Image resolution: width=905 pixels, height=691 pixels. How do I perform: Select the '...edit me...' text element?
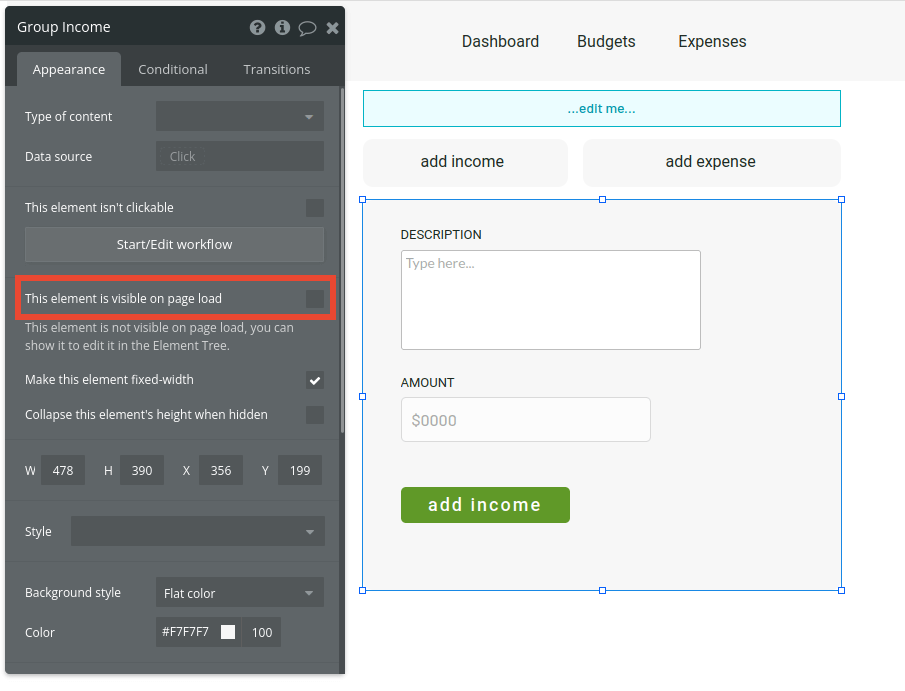pos(601,108)
